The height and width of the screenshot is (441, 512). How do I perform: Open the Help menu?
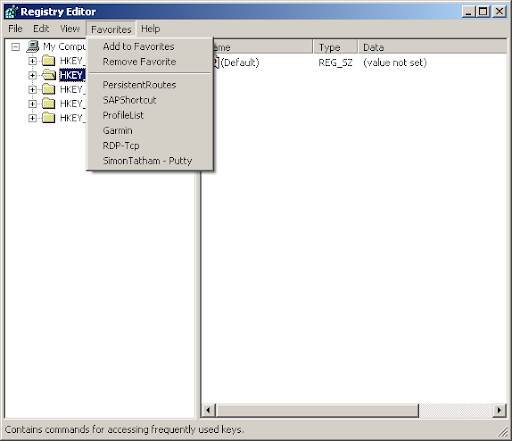point(150,29)
